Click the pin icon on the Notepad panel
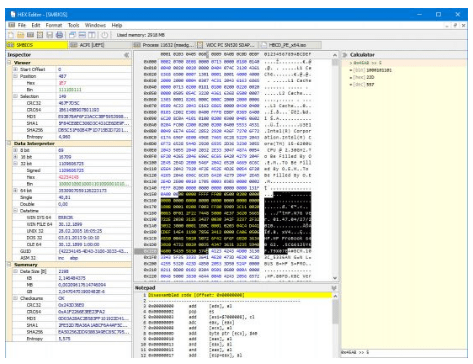Viewport: 473px width, 364px height. (x=334, y=288)
